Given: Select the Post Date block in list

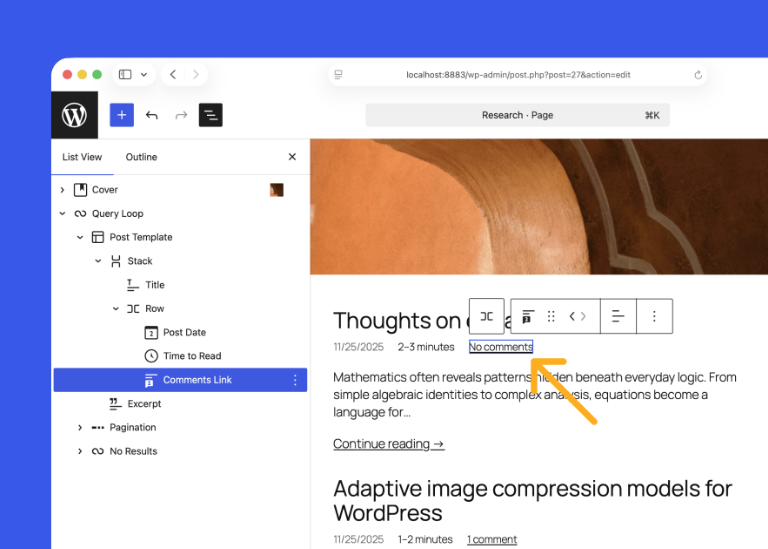Looking at the screenshot, I should coord(184,333).
